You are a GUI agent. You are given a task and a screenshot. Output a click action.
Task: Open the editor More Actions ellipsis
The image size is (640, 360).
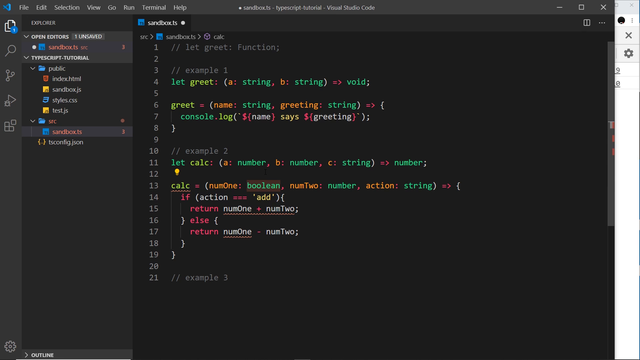602,23
